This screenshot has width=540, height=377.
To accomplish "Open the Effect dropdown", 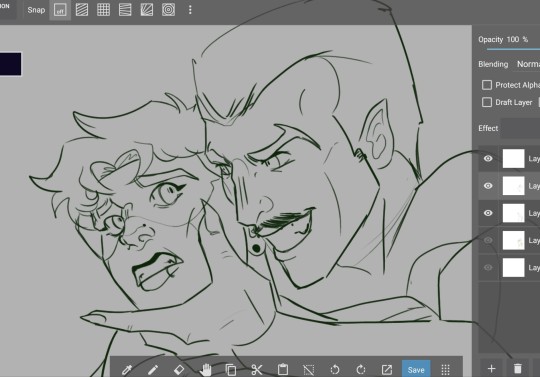I will (520, 128).
